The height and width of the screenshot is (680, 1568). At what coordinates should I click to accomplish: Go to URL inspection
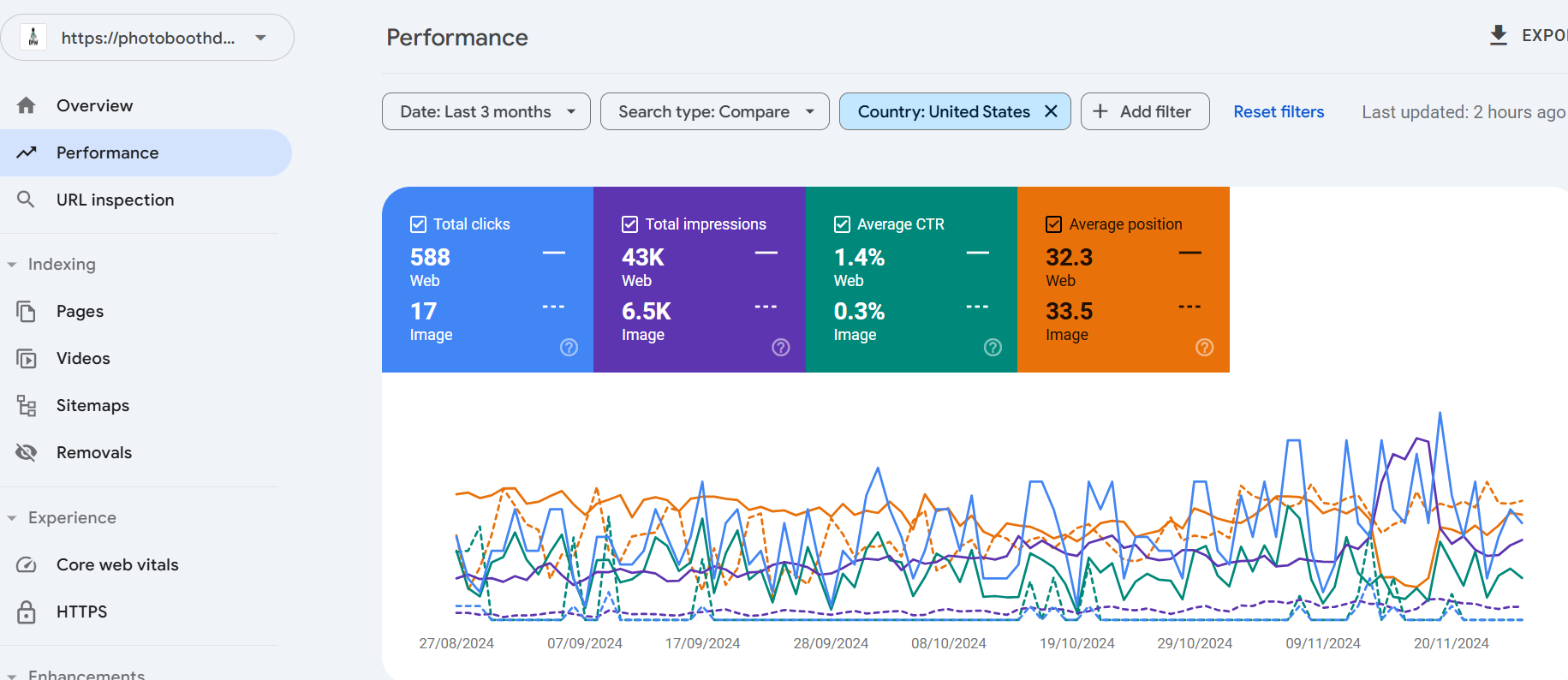click(146, 200)
